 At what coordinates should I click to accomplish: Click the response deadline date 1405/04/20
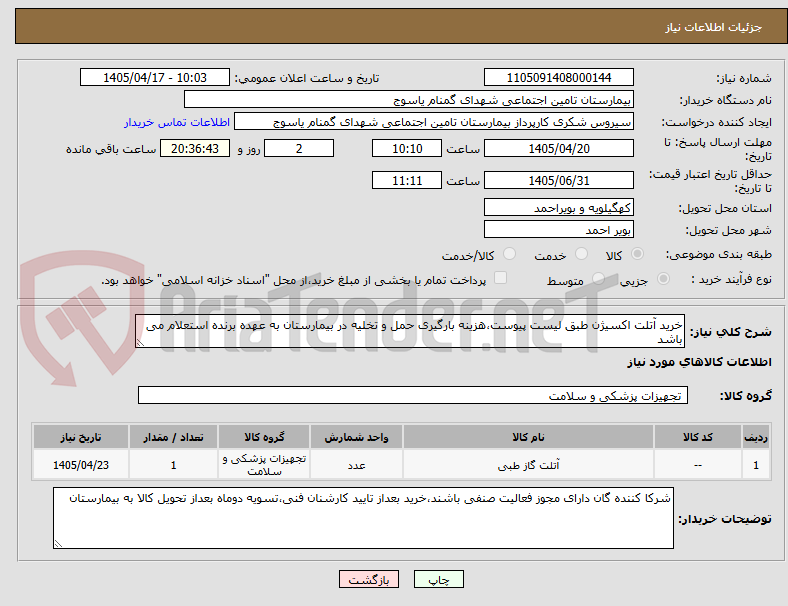click(558, 148)
